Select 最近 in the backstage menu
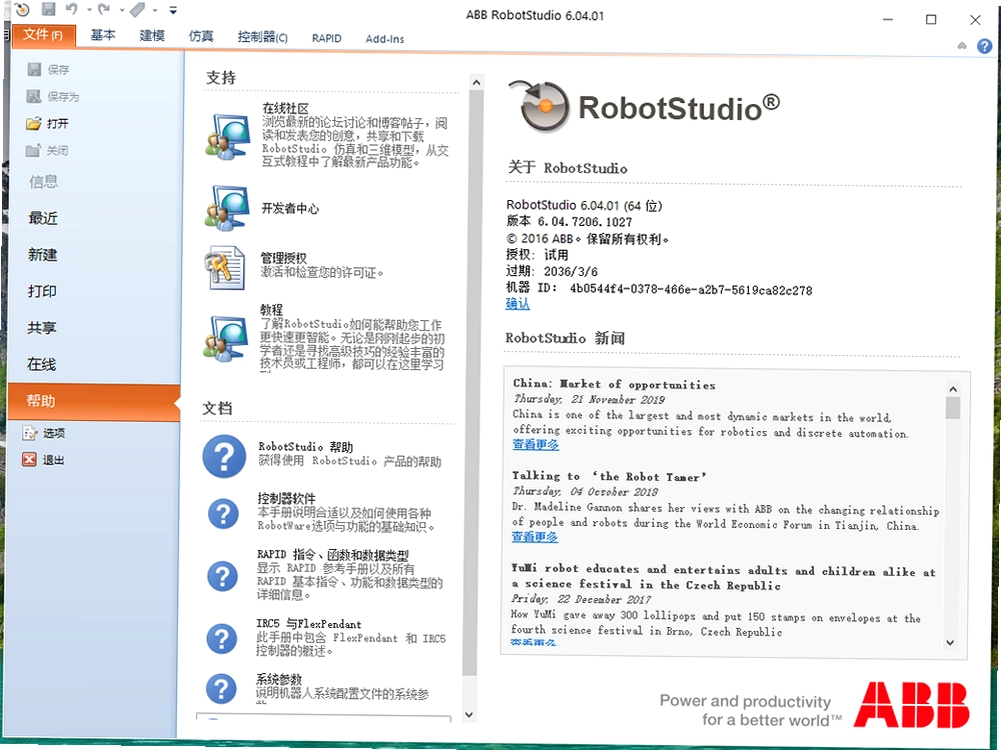 pos(43,218)
